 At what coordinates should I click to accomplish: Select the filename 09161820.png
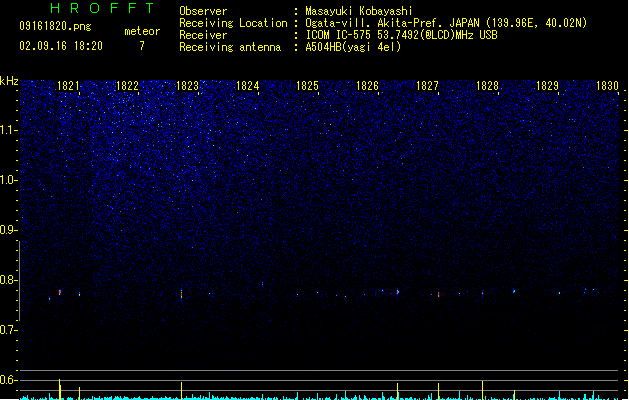(x=55, y=26)
